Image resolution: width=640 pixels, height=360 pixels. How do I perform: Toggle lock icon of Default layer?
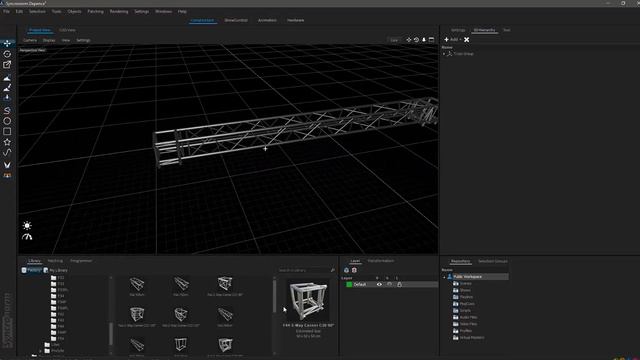[399, 284]
